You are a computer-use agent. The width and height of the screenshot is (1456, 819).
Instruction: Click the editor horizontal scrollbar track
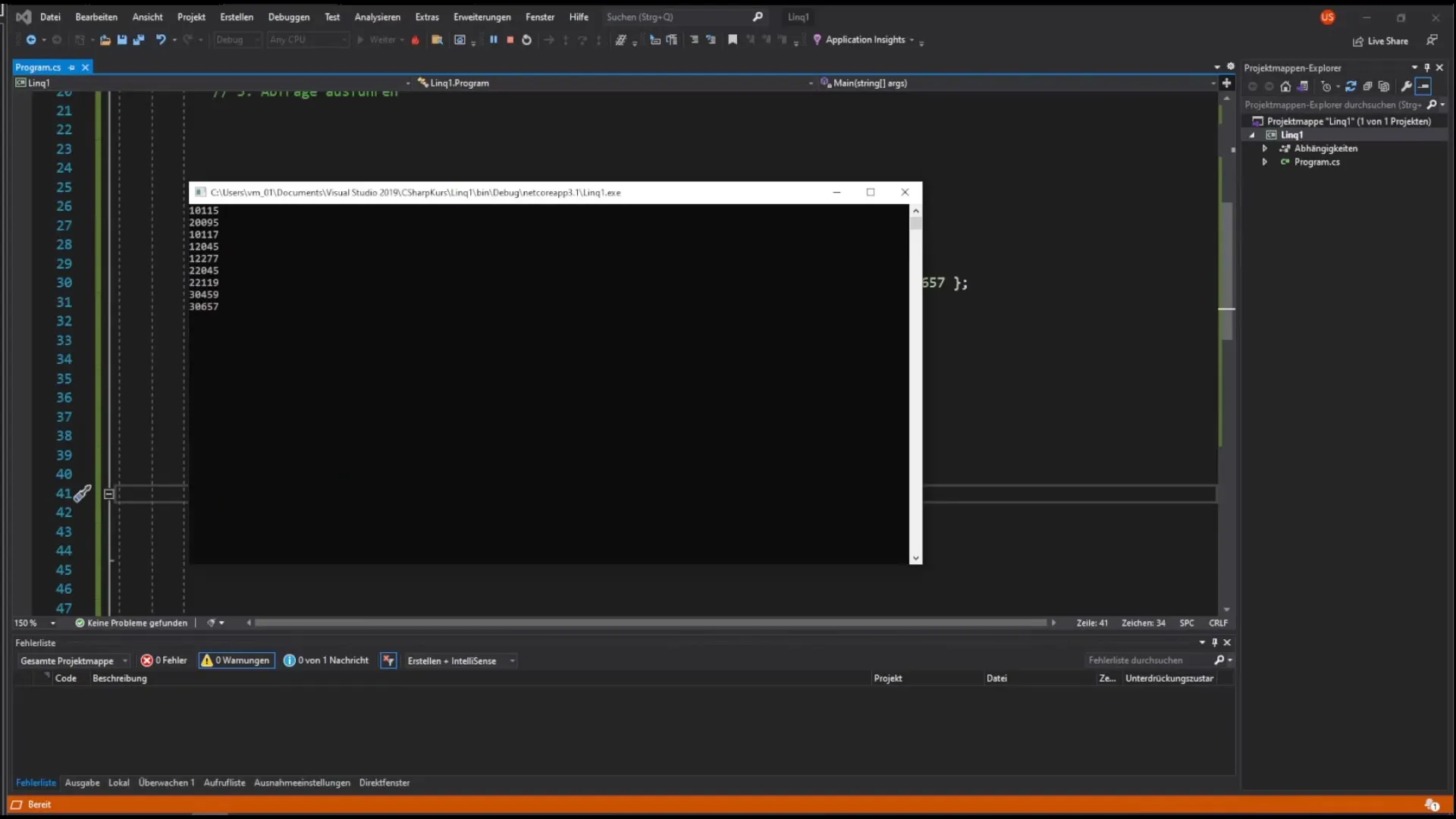tap(651, 623)
